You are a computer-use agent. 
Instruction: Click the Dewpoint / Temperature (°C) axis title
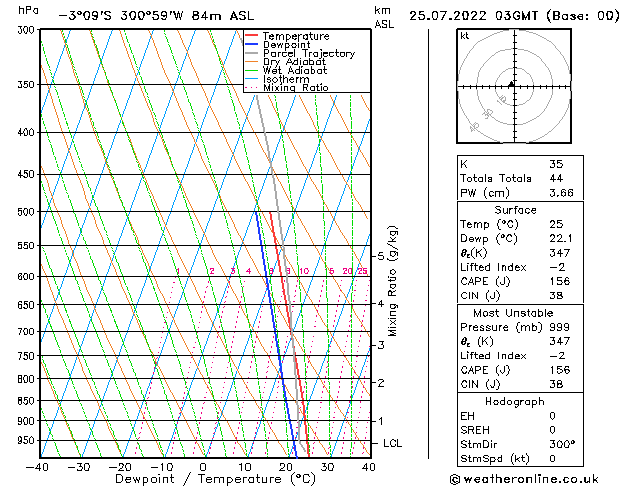tap(215, 479)
